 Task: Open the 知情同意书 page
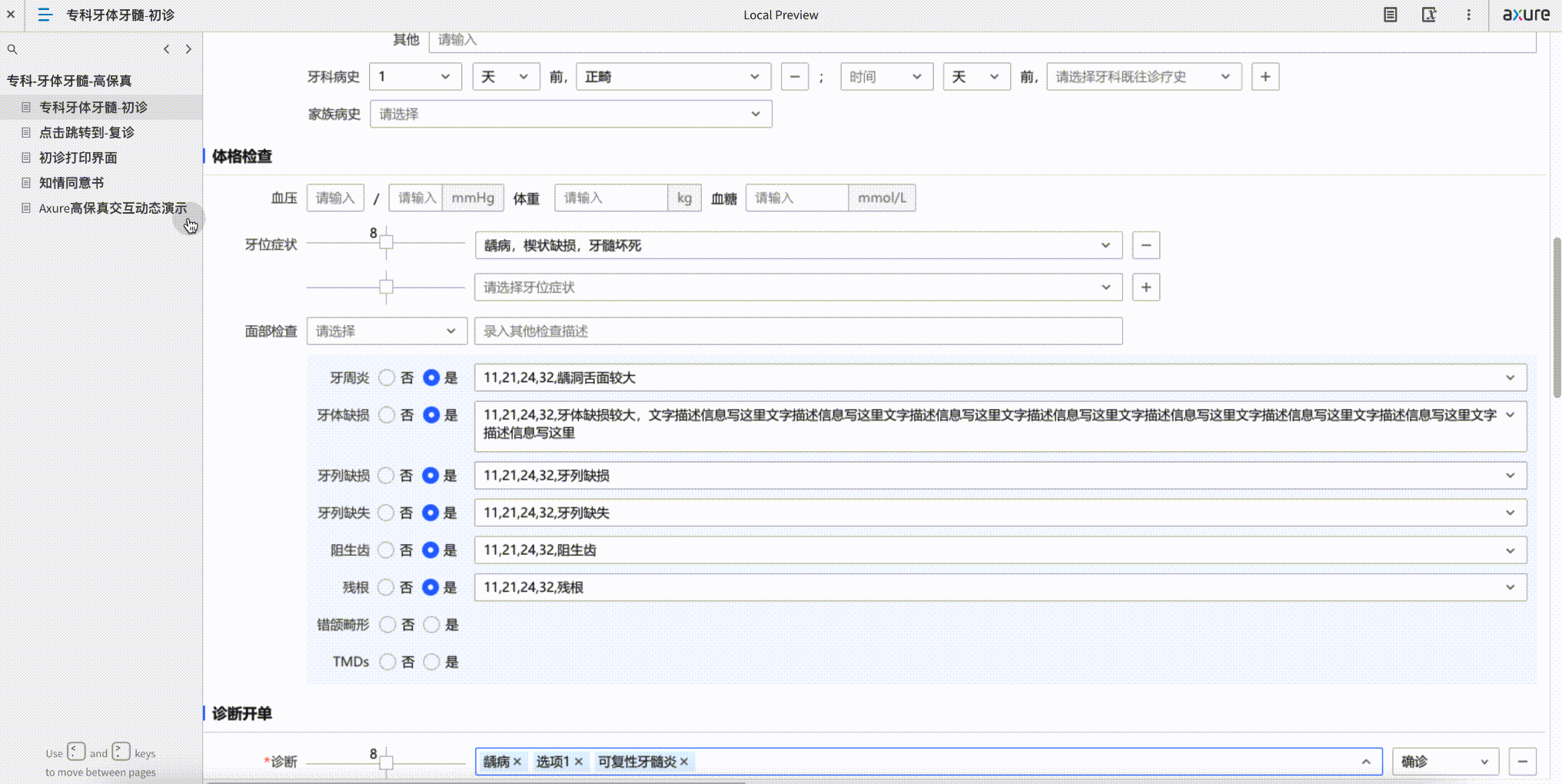[x=71, y=182]
